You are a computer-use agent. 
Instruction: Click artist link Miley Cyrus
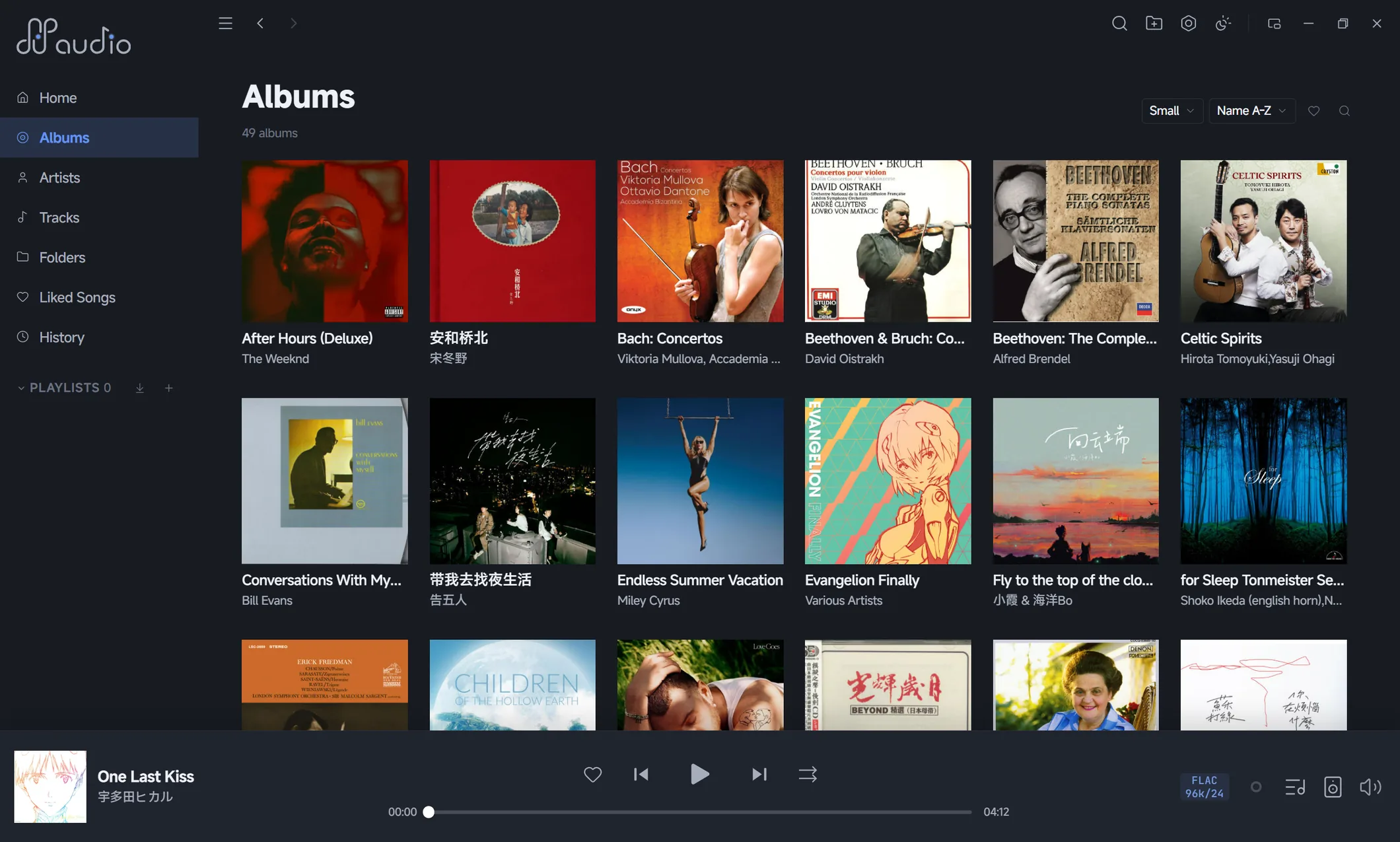pos(648,600)
